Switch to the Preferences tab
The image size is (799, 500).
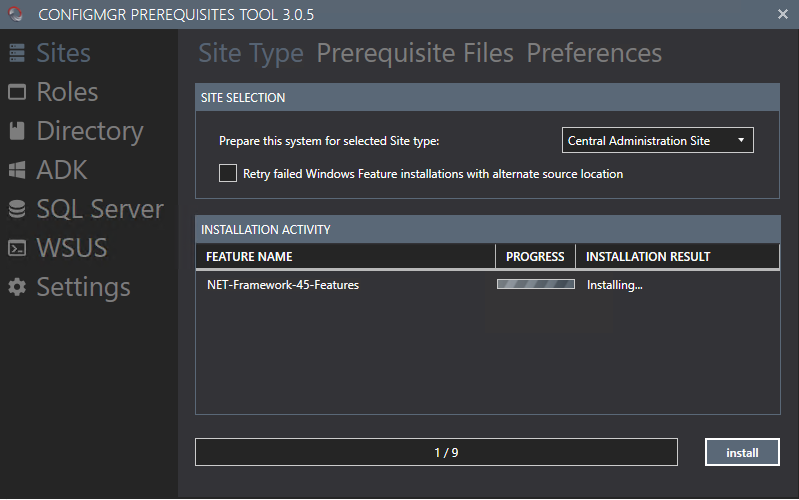coord(594,54)
